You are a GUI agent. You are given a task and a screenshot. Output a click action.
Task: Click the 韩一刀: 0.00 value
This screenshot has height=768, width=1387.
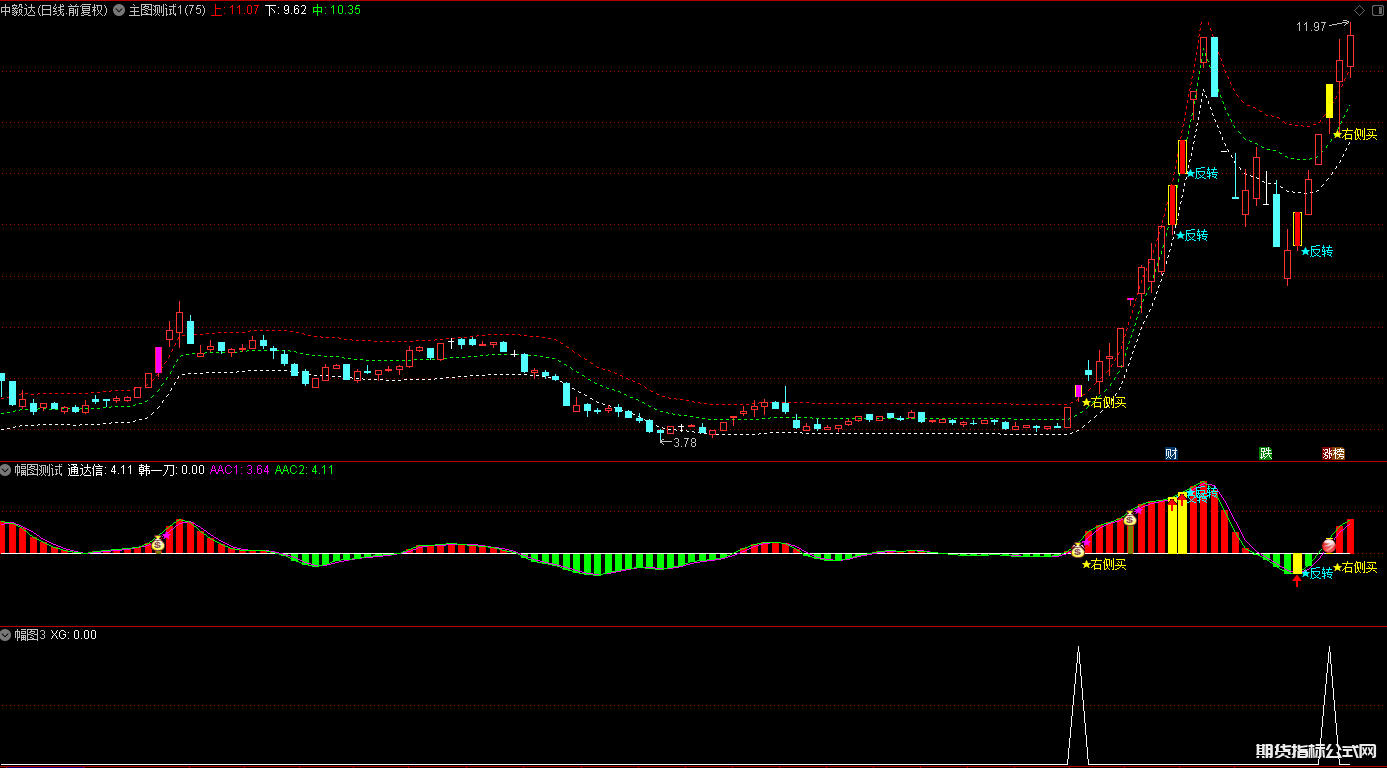[172, 470]
